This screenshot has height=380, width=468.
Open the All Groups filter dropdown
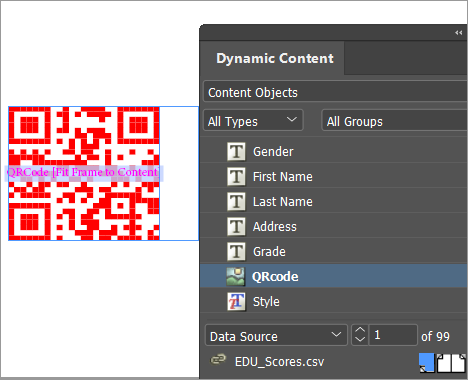[x=395, y=121]
